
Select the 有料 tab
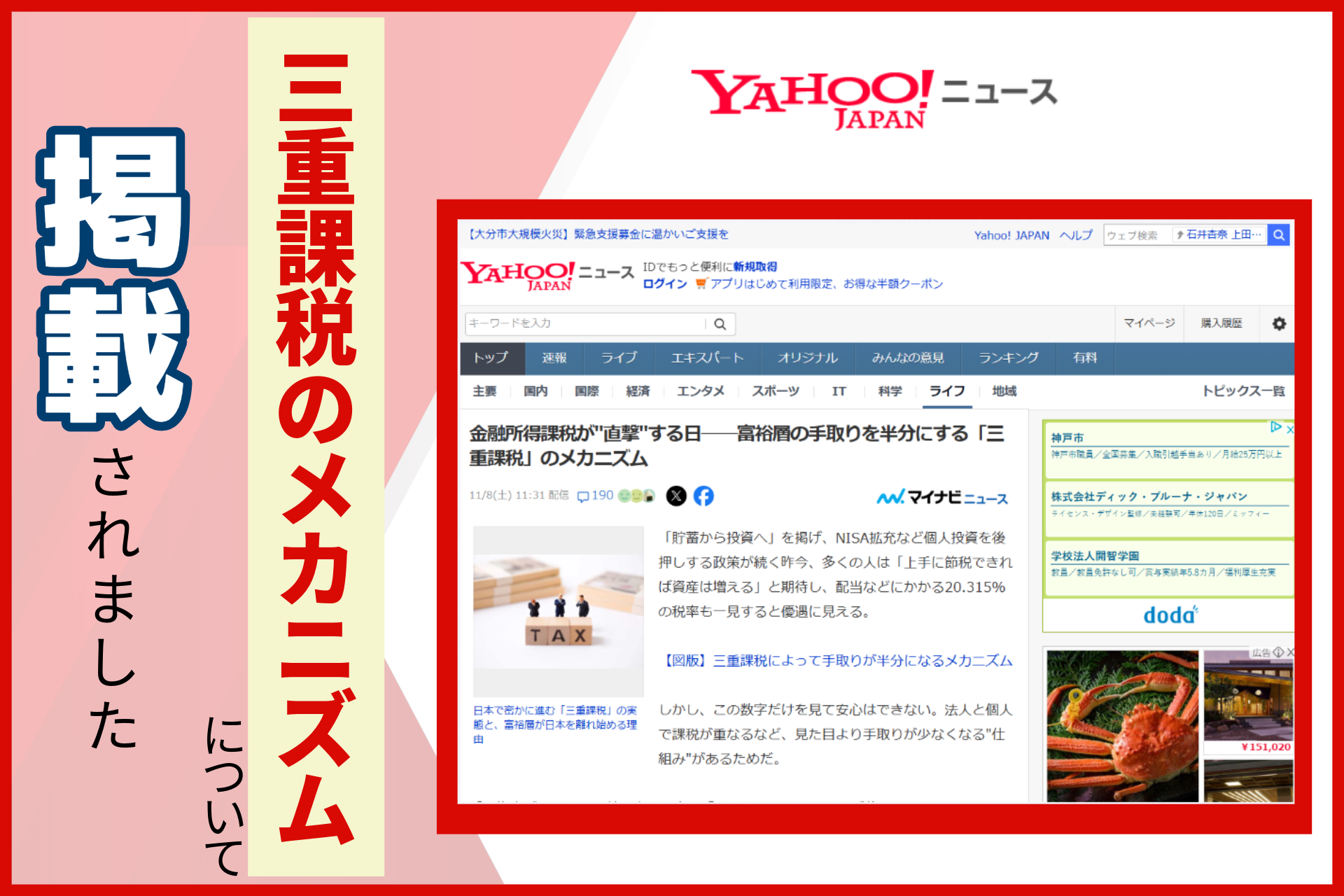1085,358
